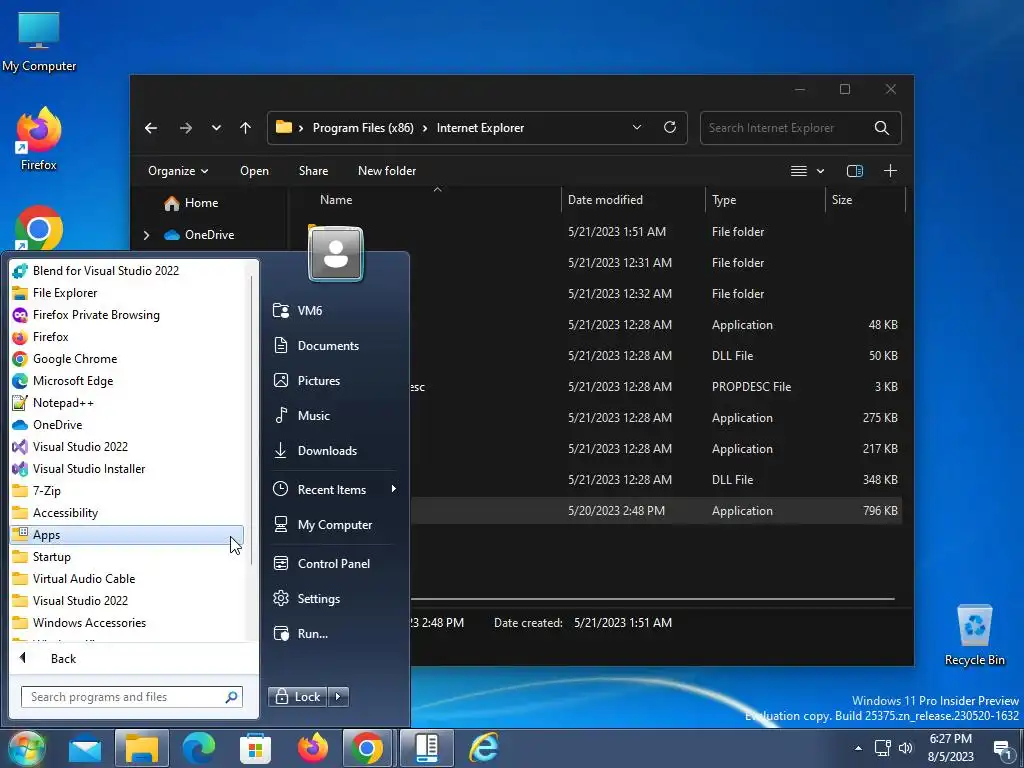Open Recycle Bin on desktop

[x=974, y=635]
